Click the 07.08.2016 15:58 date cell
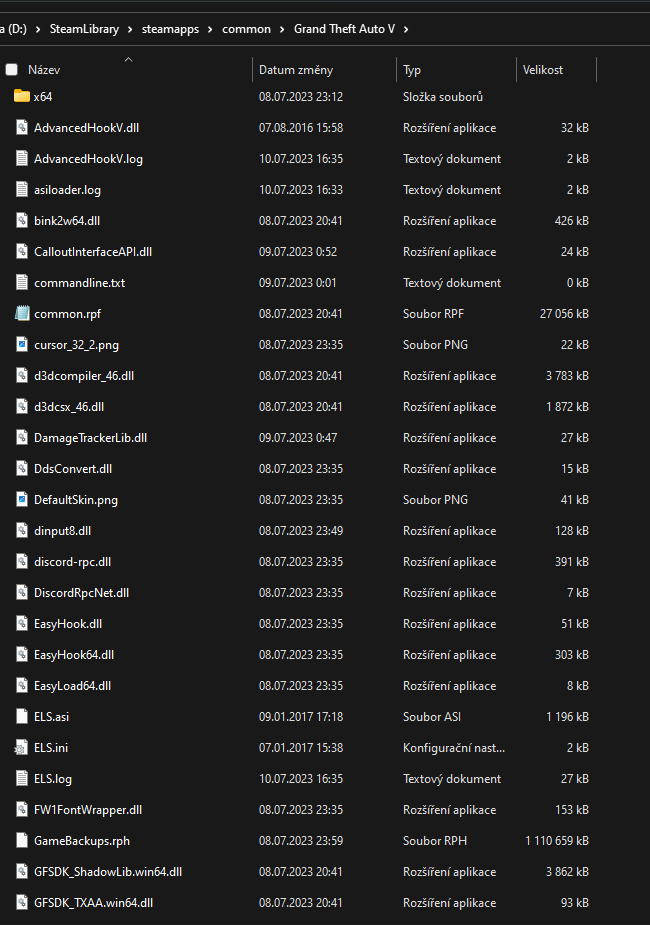The image size is (650, 925). click(x=301, y=127)
